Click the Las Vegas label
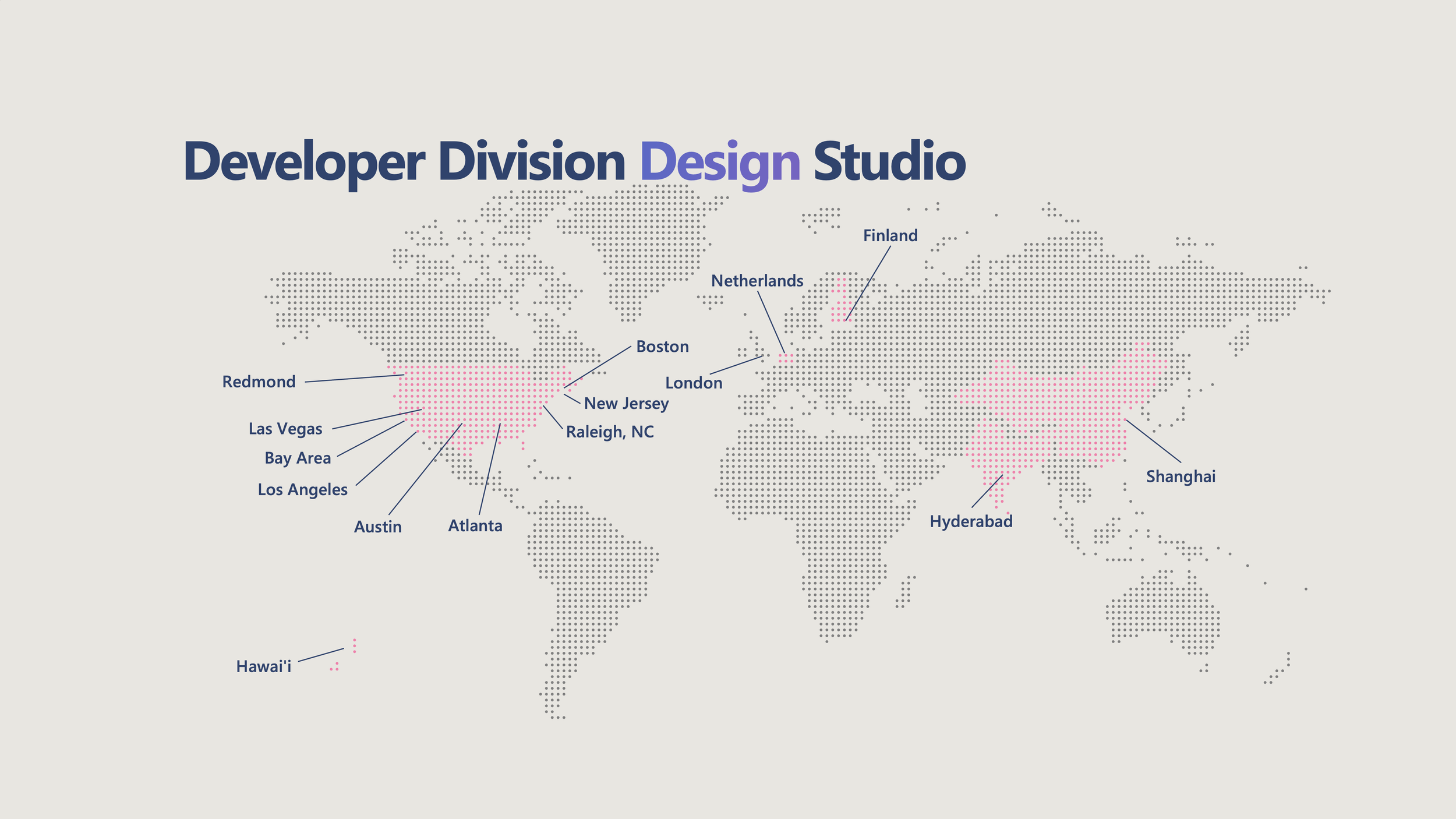Image resolution: width=1456 pixels, height=819 pixels. click(285, 429)
